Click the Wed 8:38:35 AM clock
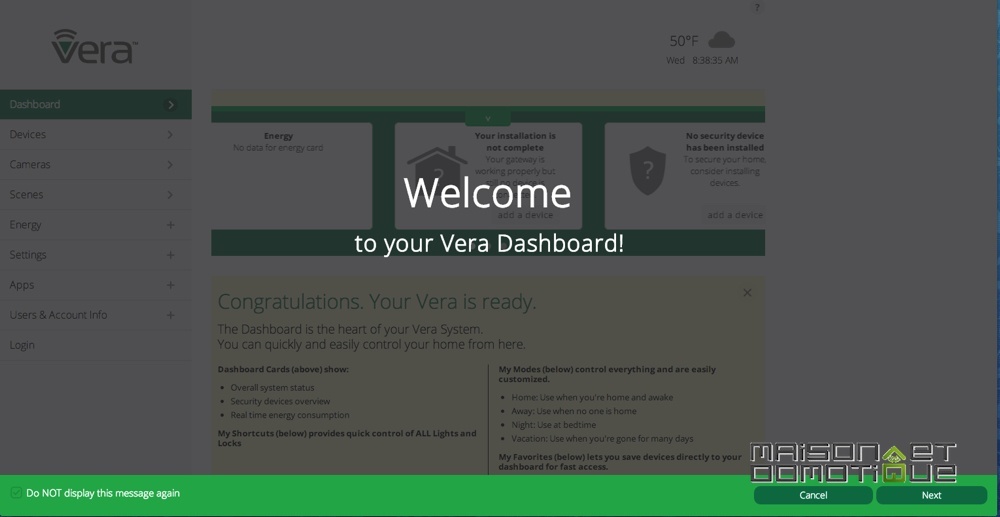1000x517 pixels. click(x=702, y=61)
